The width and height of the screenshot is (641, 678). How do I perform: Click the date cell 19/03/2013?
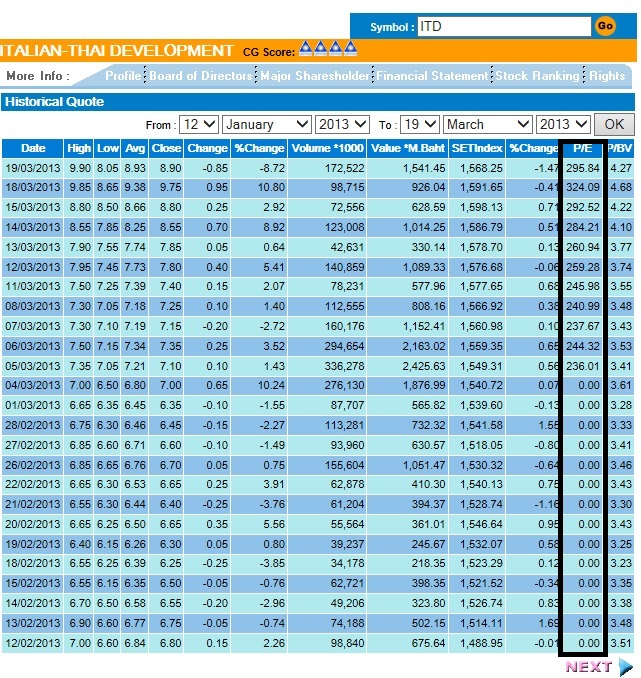(33, 168)
